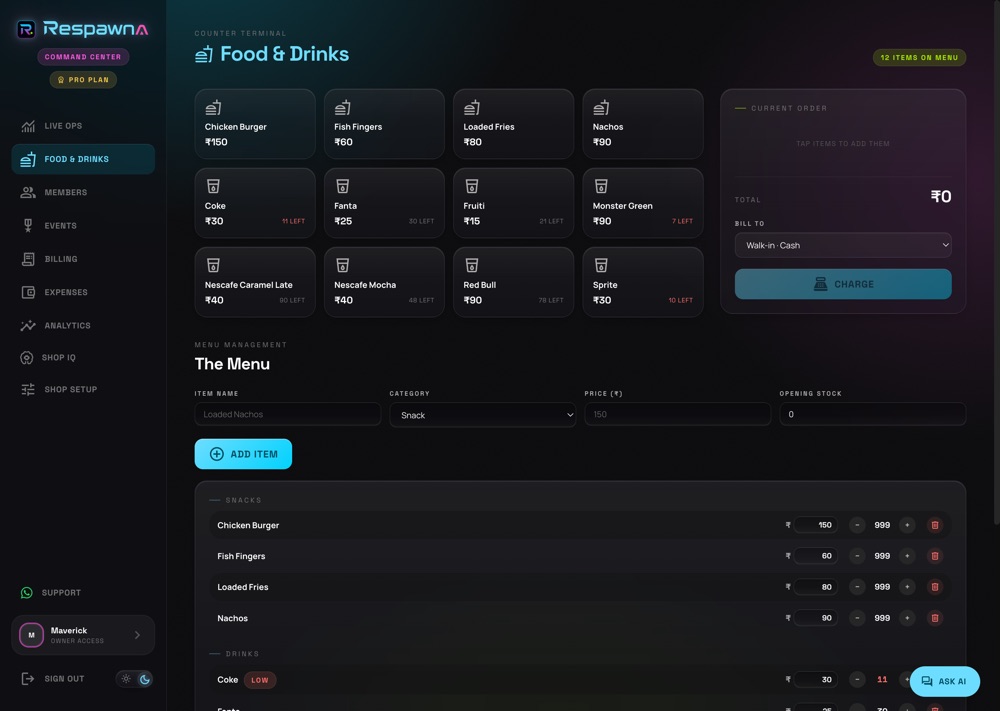The width and height of the screenshot is (1000, 711).
Task: Click into the Price field
Action: click(x=677, y=414)
